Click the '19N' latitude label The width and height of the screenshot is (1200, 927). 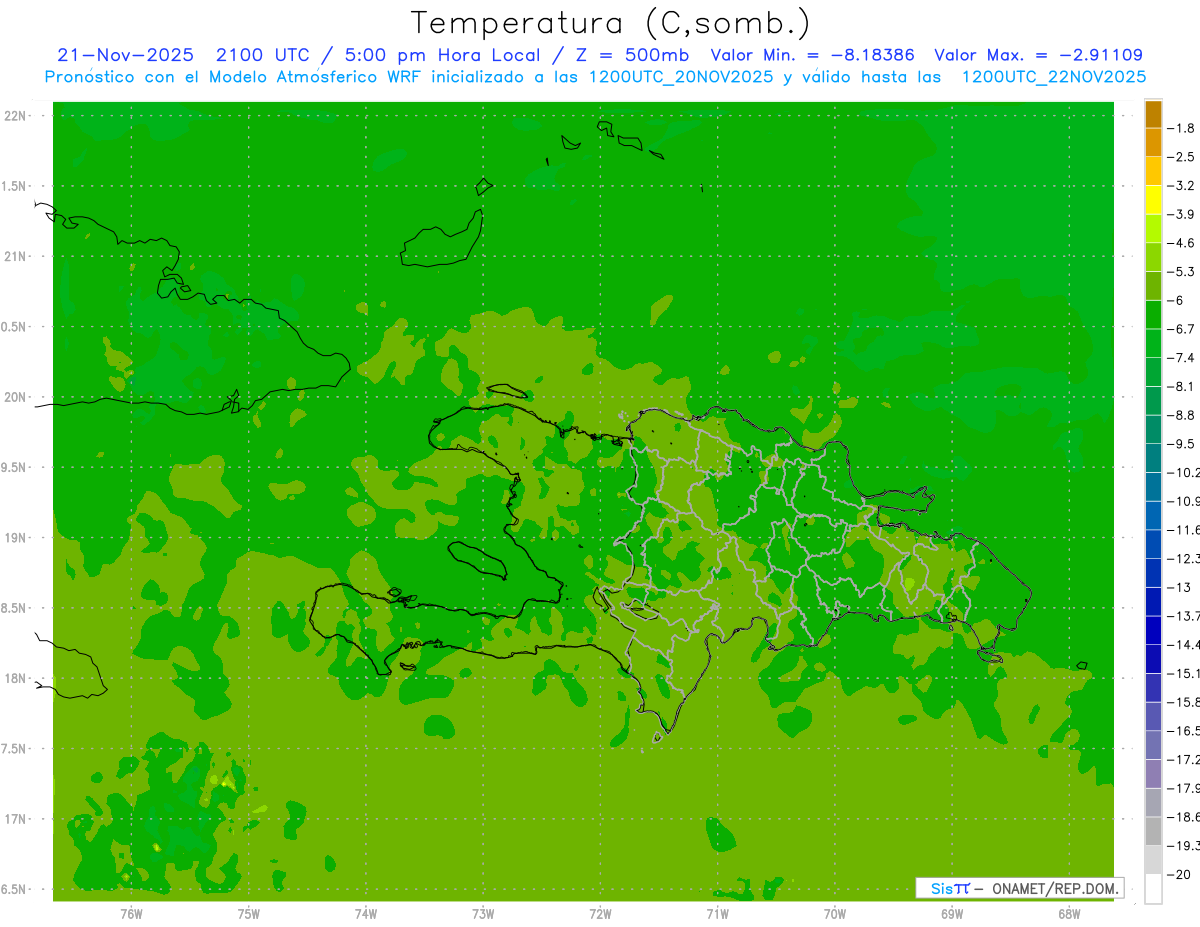pyautogui.click(x=15, y=538)
